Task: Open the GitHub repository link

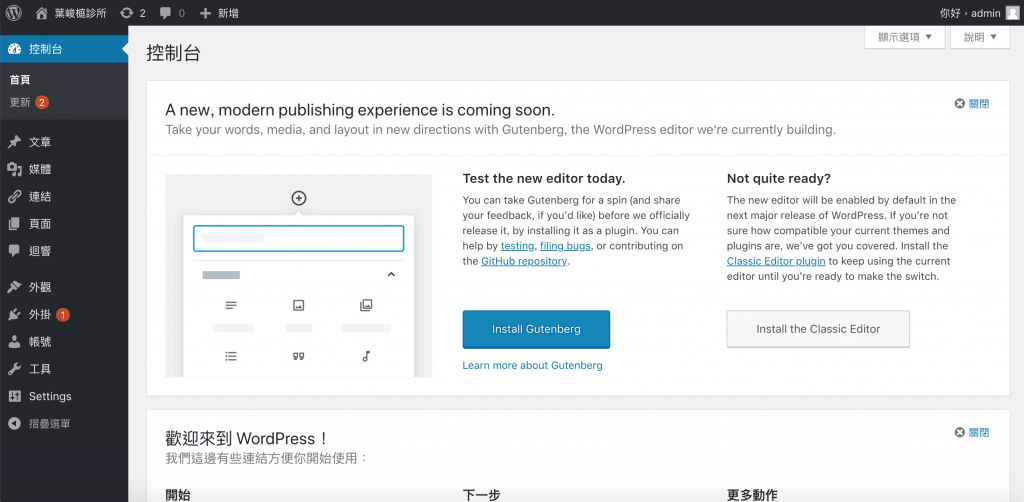Action: coord(524,261)
